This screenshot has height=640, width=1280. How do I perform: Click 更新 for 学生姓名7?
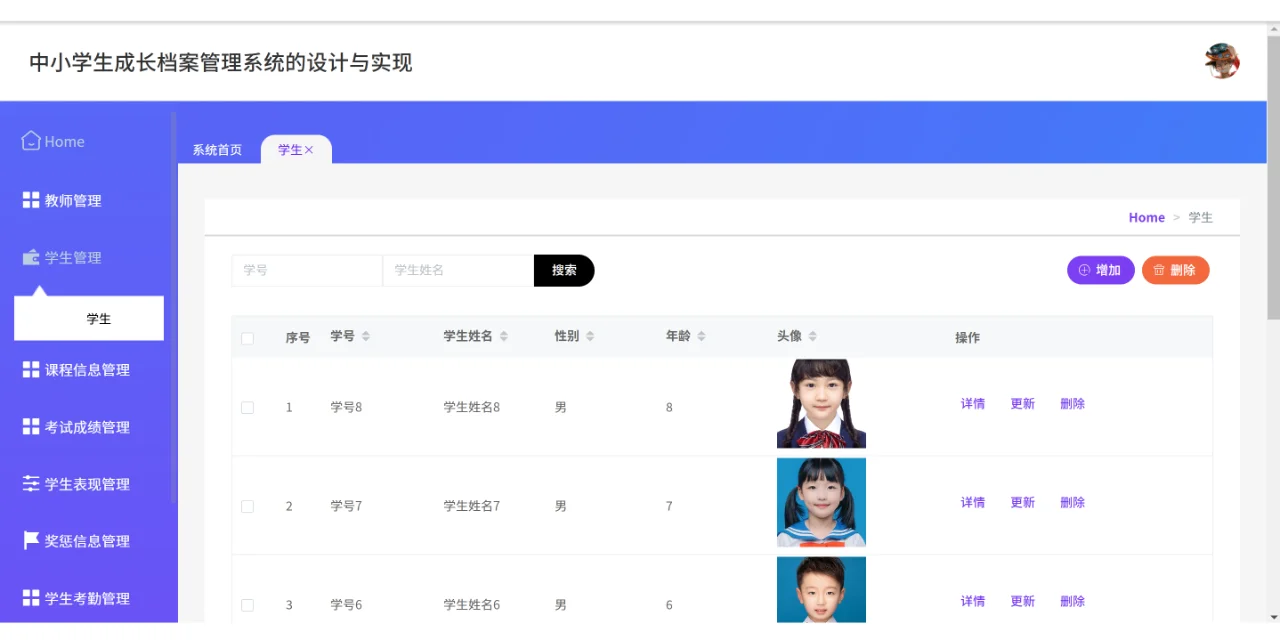pyautogui.click(x=1022, y=502)
